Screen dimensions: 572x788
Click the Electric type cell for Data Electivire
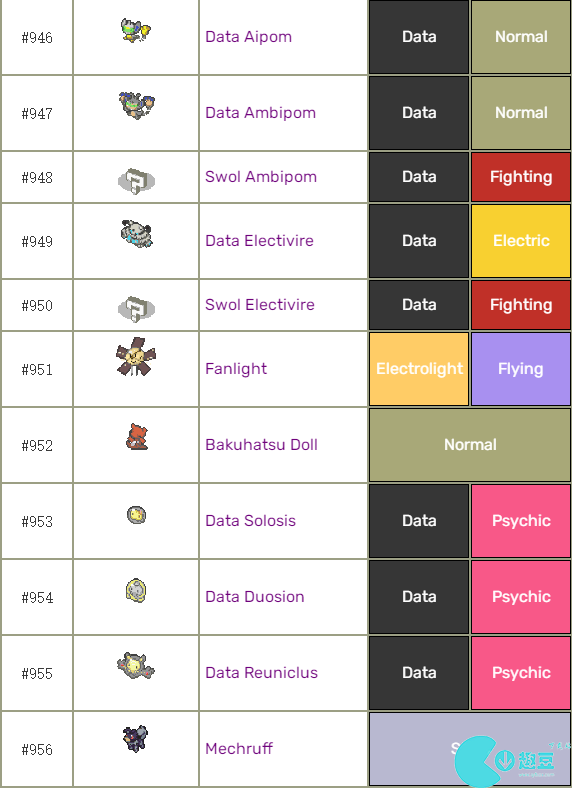pyautogui.click(x=521, y=241)
